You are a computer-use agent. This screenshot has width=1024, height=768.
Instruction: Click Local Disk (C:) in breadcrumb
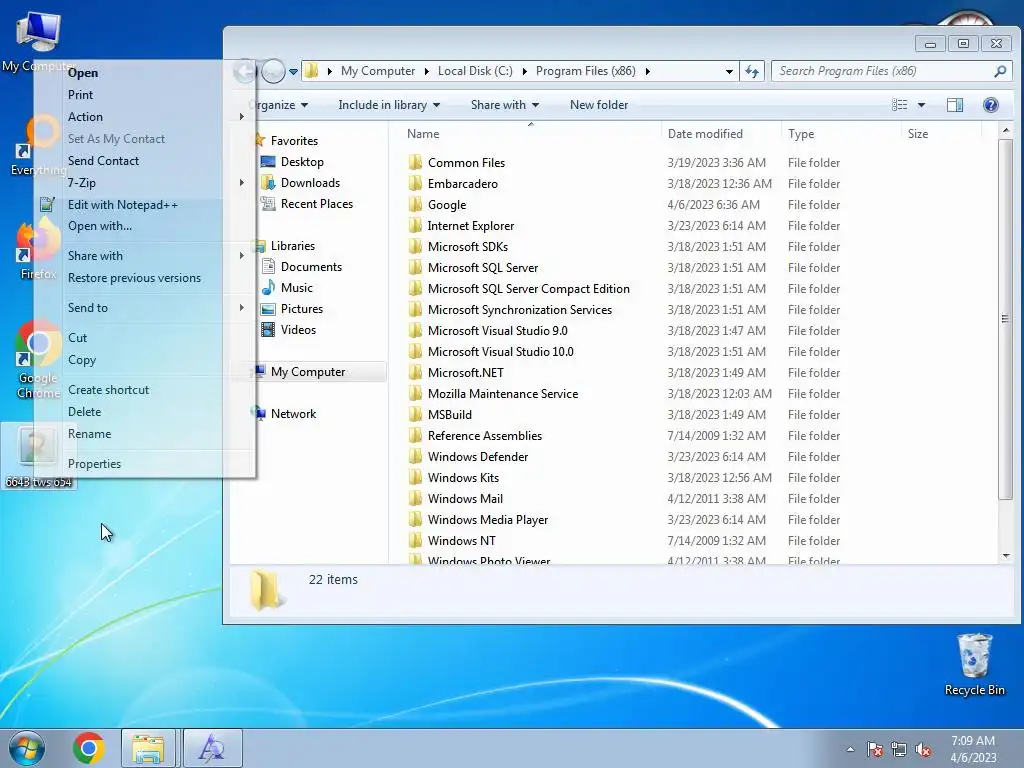475,71
